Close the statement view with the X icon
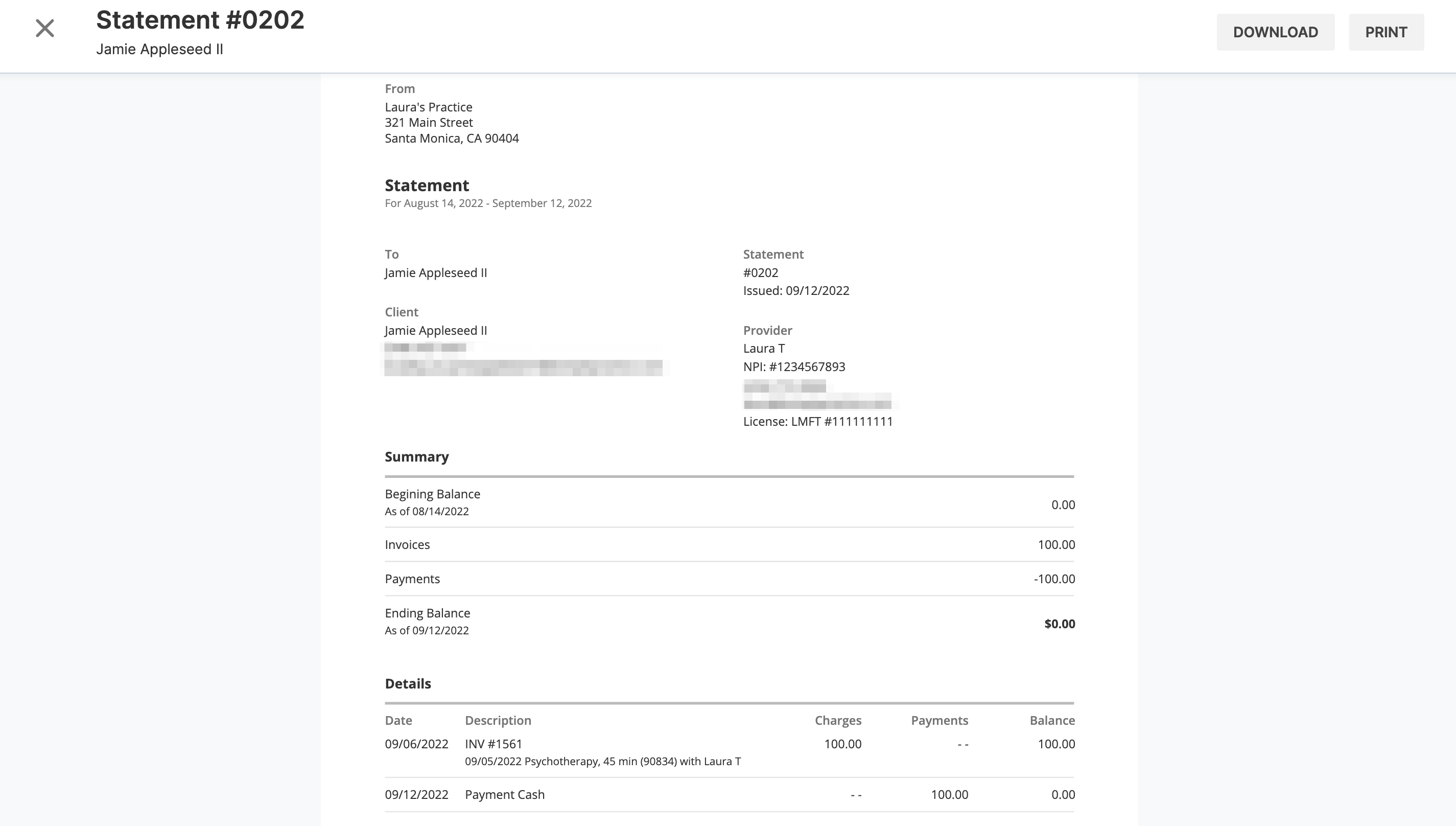Viewport: 1456px width, 826px height. coord(45,28)
